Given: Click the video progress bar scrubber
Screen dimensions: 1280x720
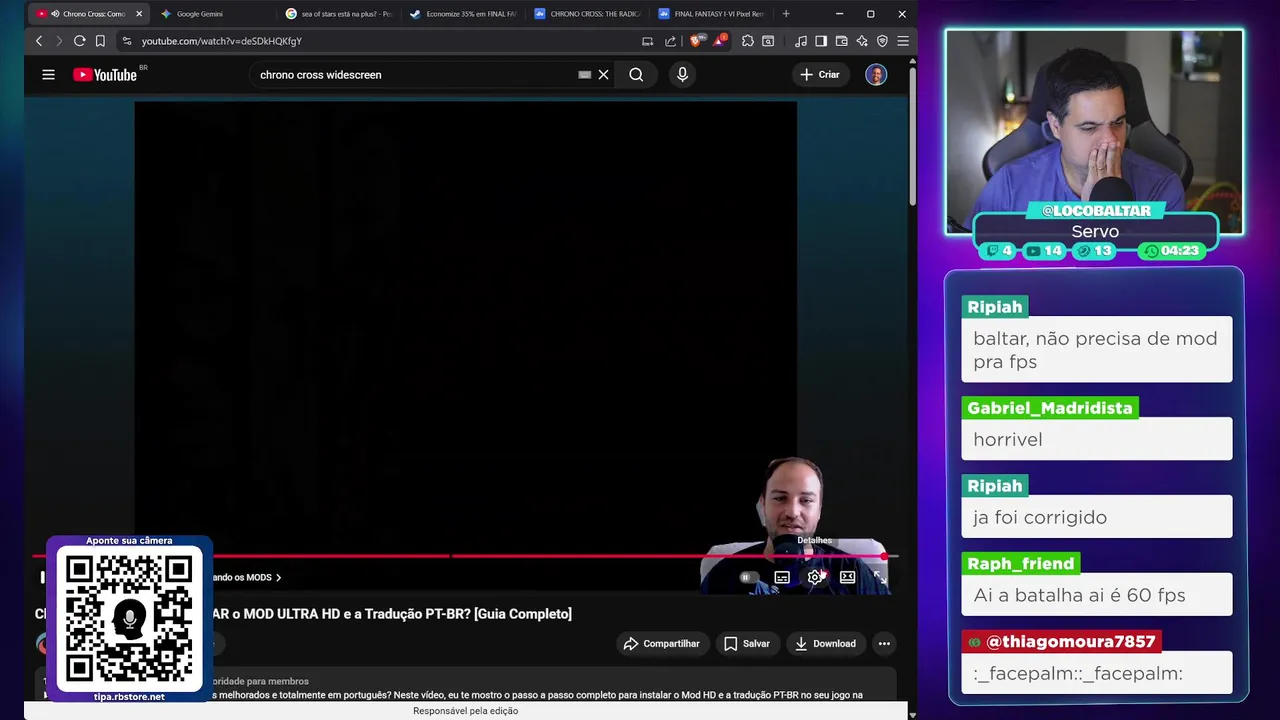Looking at the screenshot, I should (x=884, y=556).
